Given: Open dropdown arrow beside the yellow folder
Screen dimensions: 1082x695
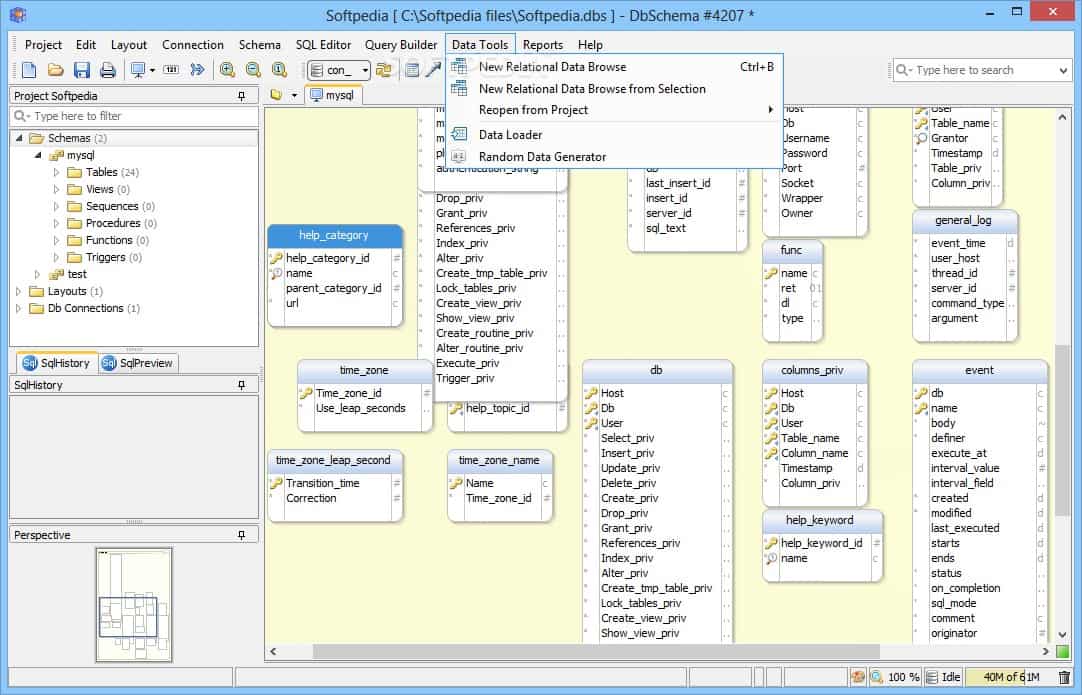Looking at the screenshot, I should [294, 95].
